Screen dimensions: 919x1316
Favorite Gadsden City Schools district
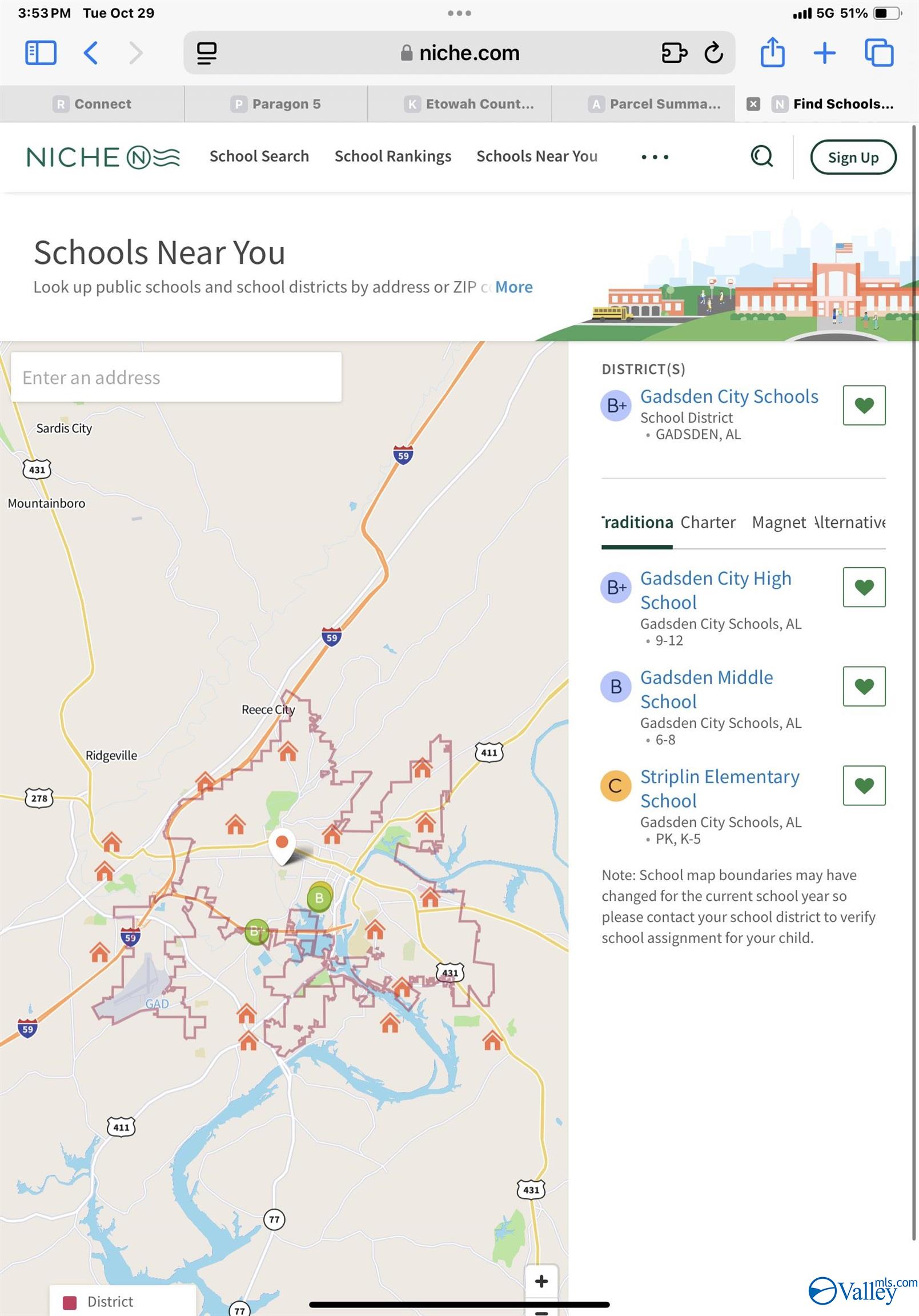pyautogui.click(x=864, y=405)
